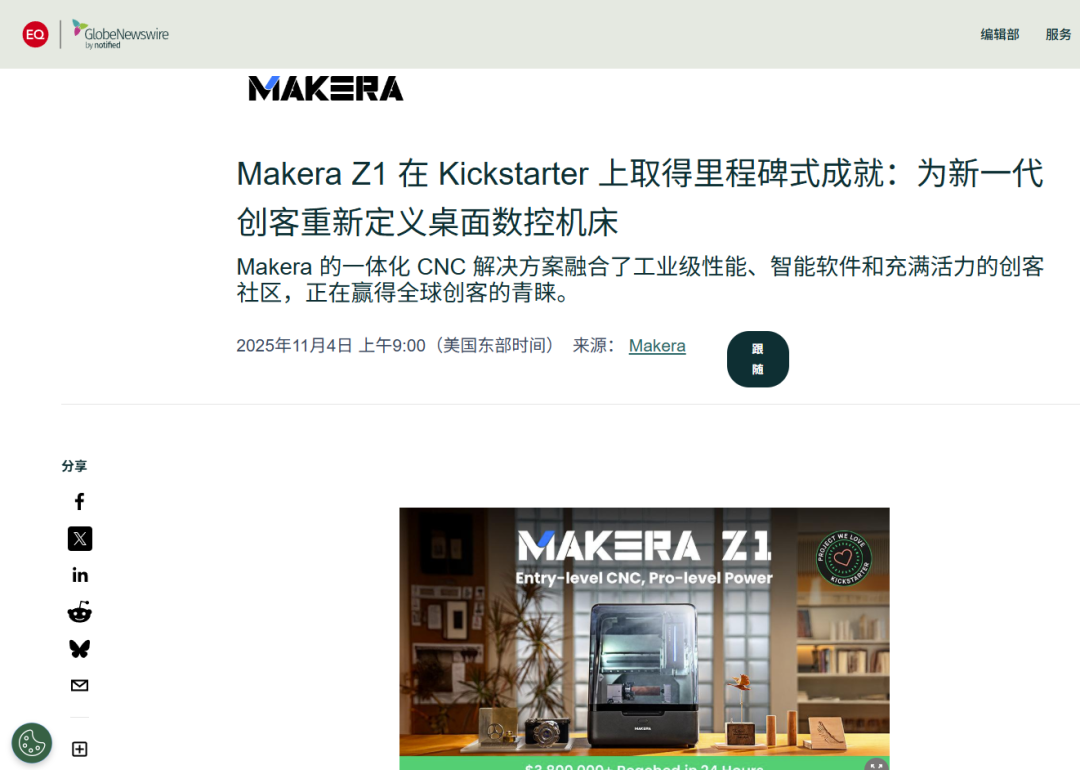
Task: Share article on X
Action: [x=80, y=539]
